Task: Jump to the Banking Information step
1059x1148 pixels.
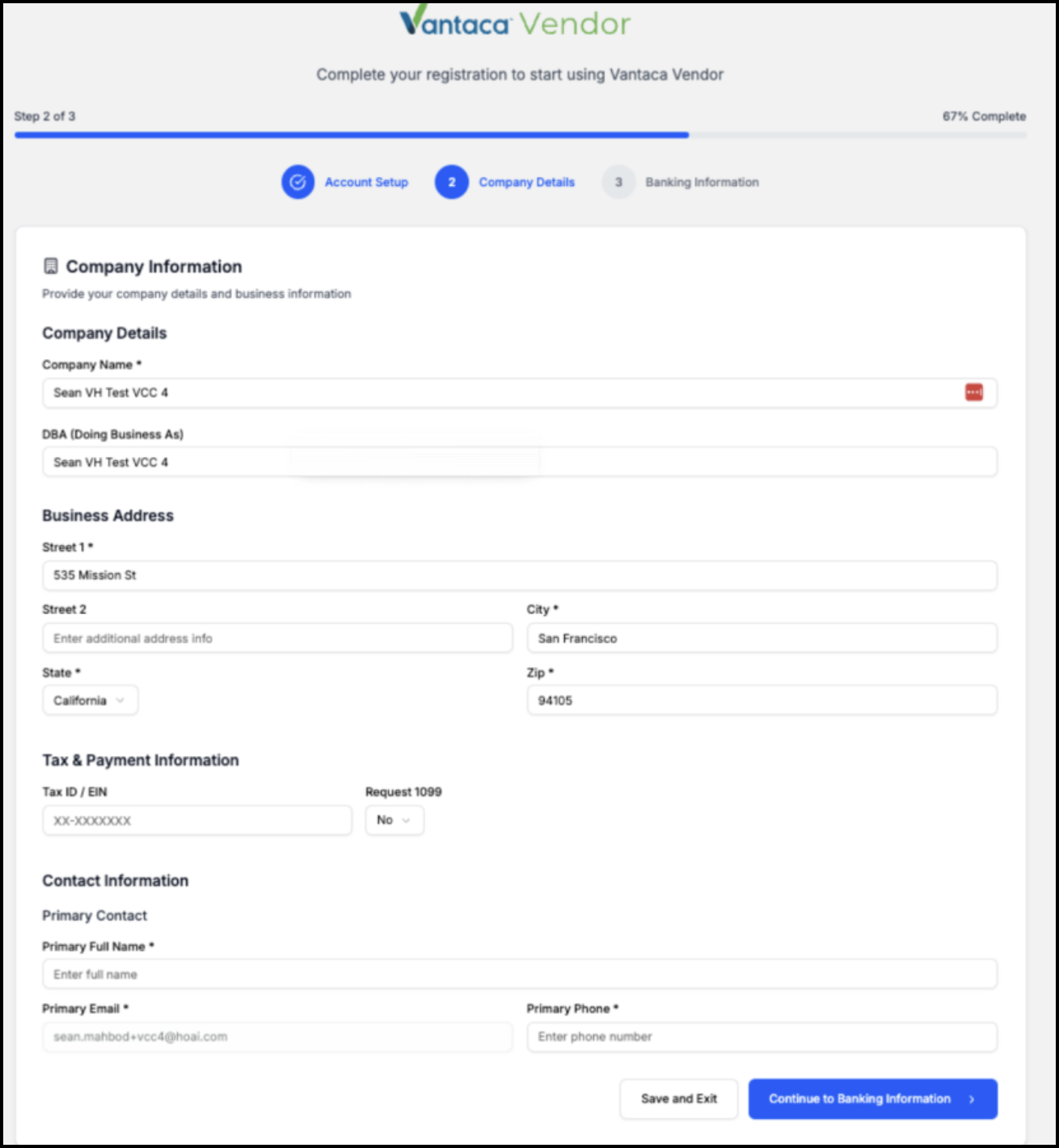Action: click(x=702, y=182)
